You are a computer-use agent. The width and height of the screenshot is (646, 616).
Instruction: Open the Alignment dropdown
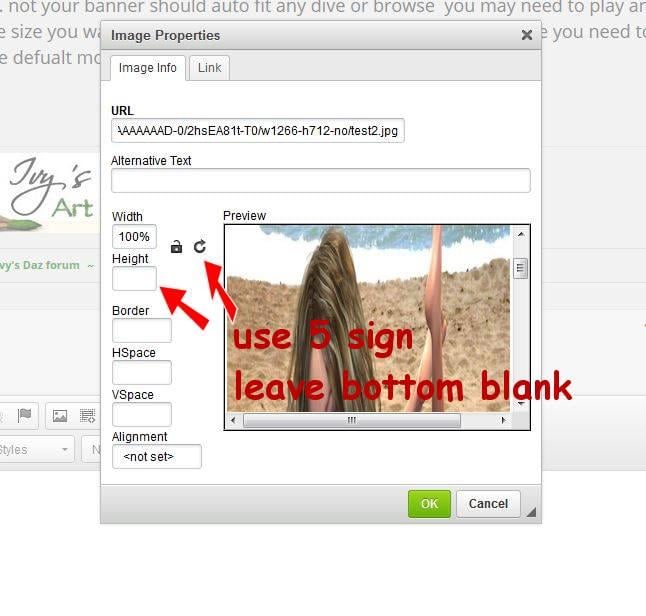point(157,457)
